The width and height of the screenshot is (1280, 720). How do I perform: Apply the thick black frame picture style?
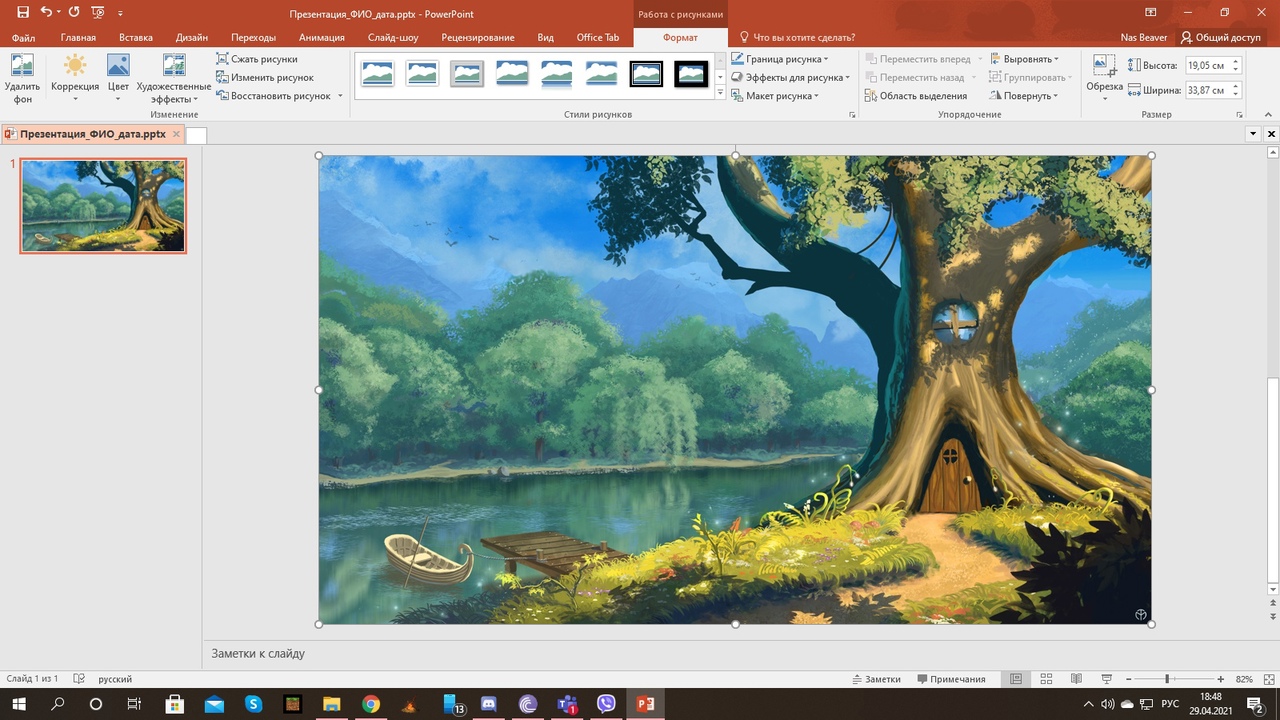[x=691, y=73]
